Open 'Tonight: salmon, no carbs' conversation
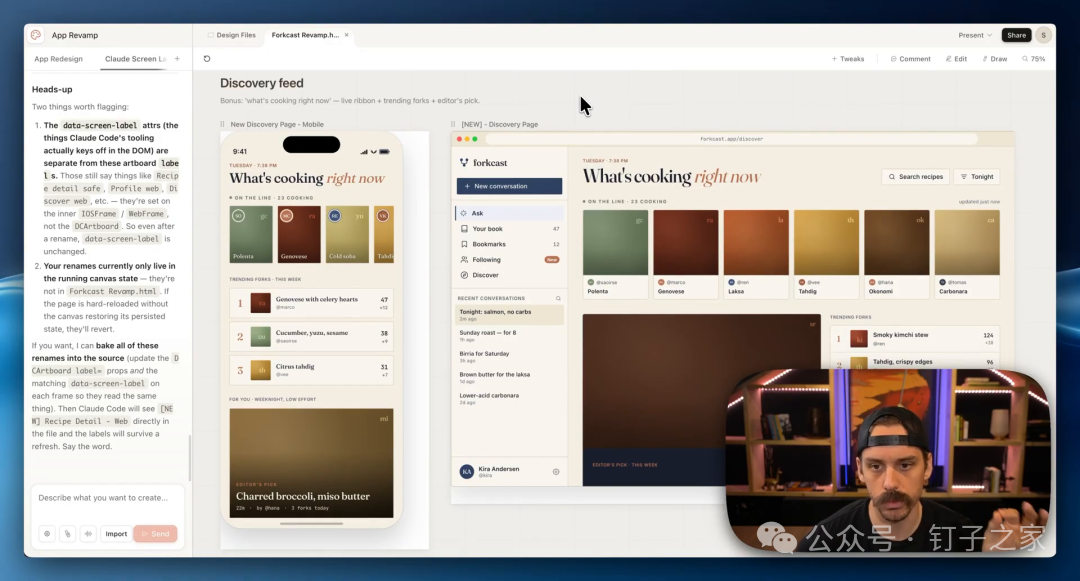This screenshot has width=1080, height=581. coord(509,315)
